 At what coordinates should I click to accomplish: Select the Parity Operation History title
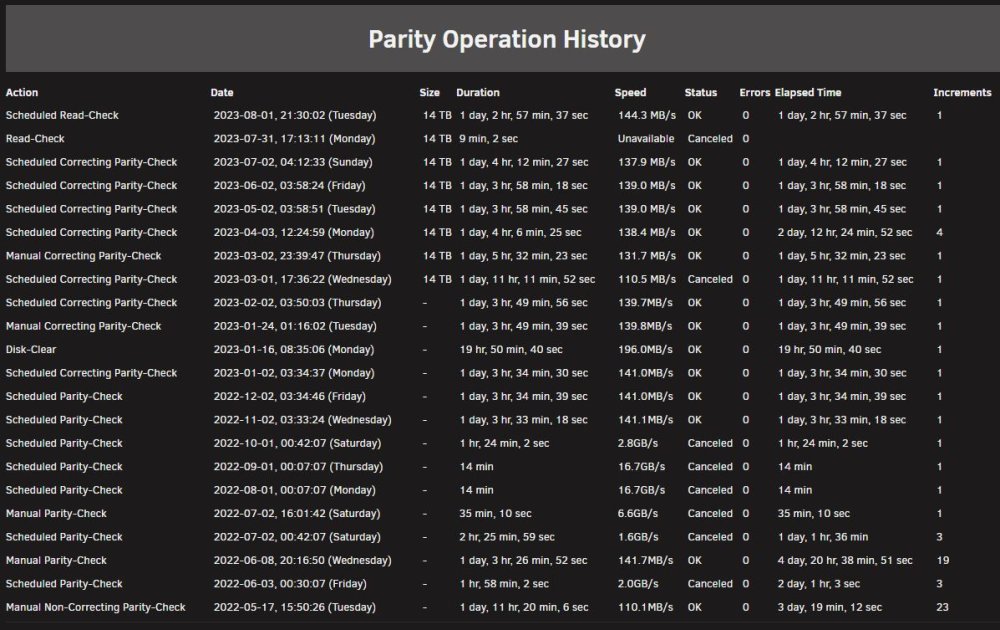click(507, 40)
